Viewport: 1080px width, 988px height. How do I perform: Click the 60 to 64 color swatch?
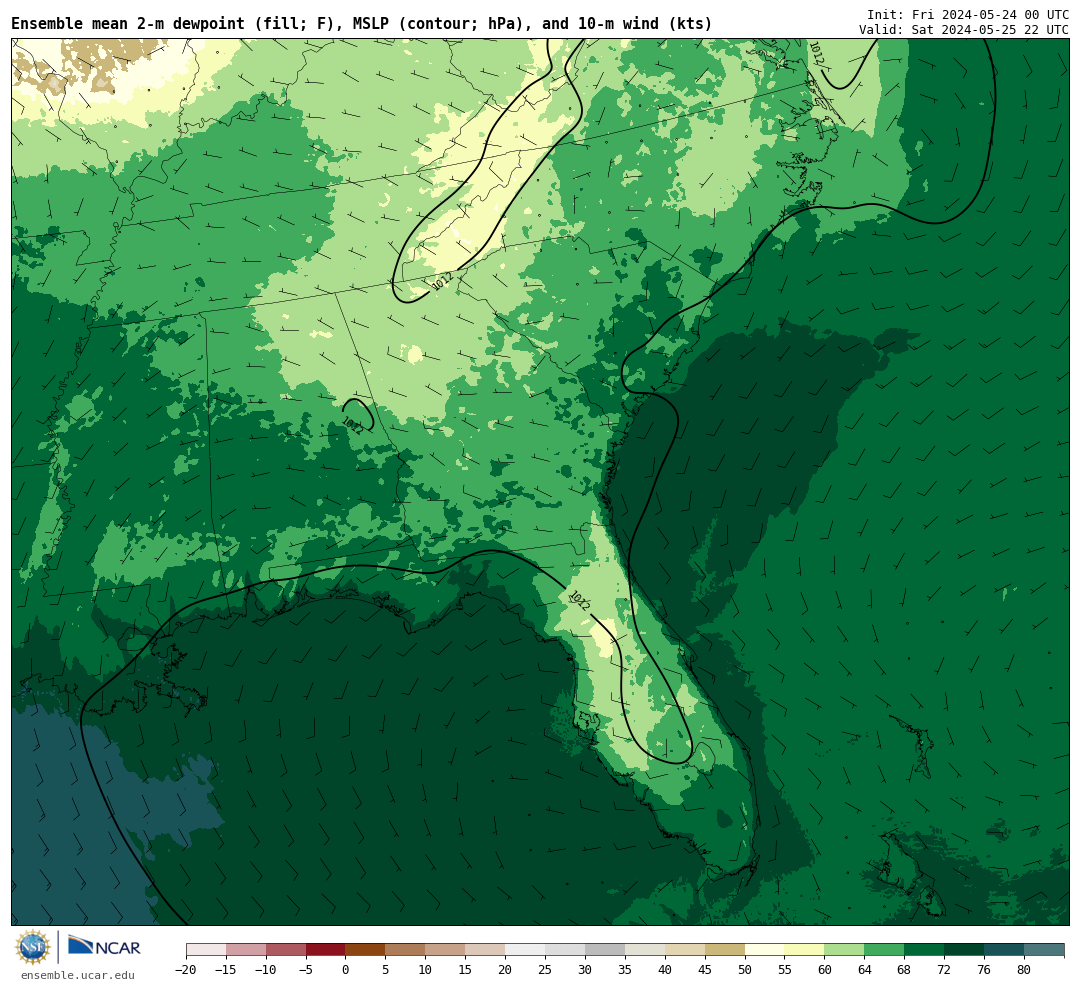[x=845, y=949]
